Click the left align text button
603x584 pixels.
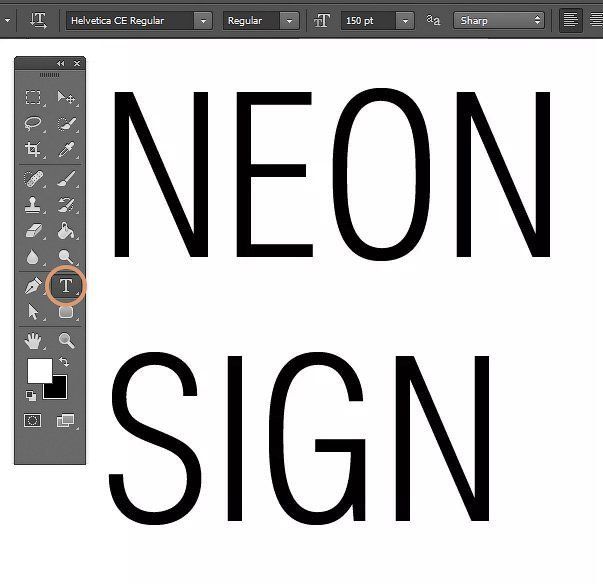(571, 20)
